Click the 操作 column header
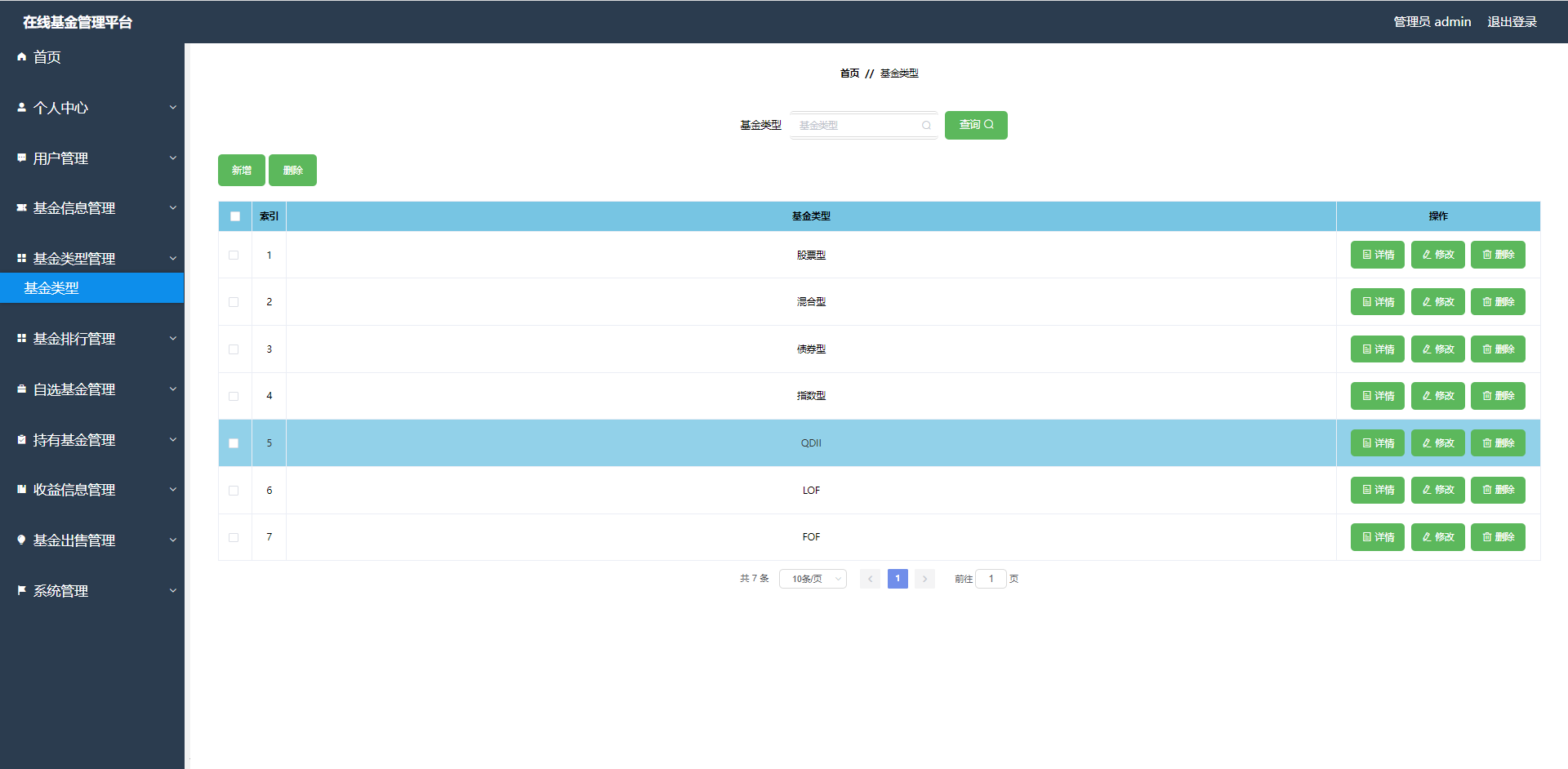Screen dimensions: 1568x769 (1438, 216)
